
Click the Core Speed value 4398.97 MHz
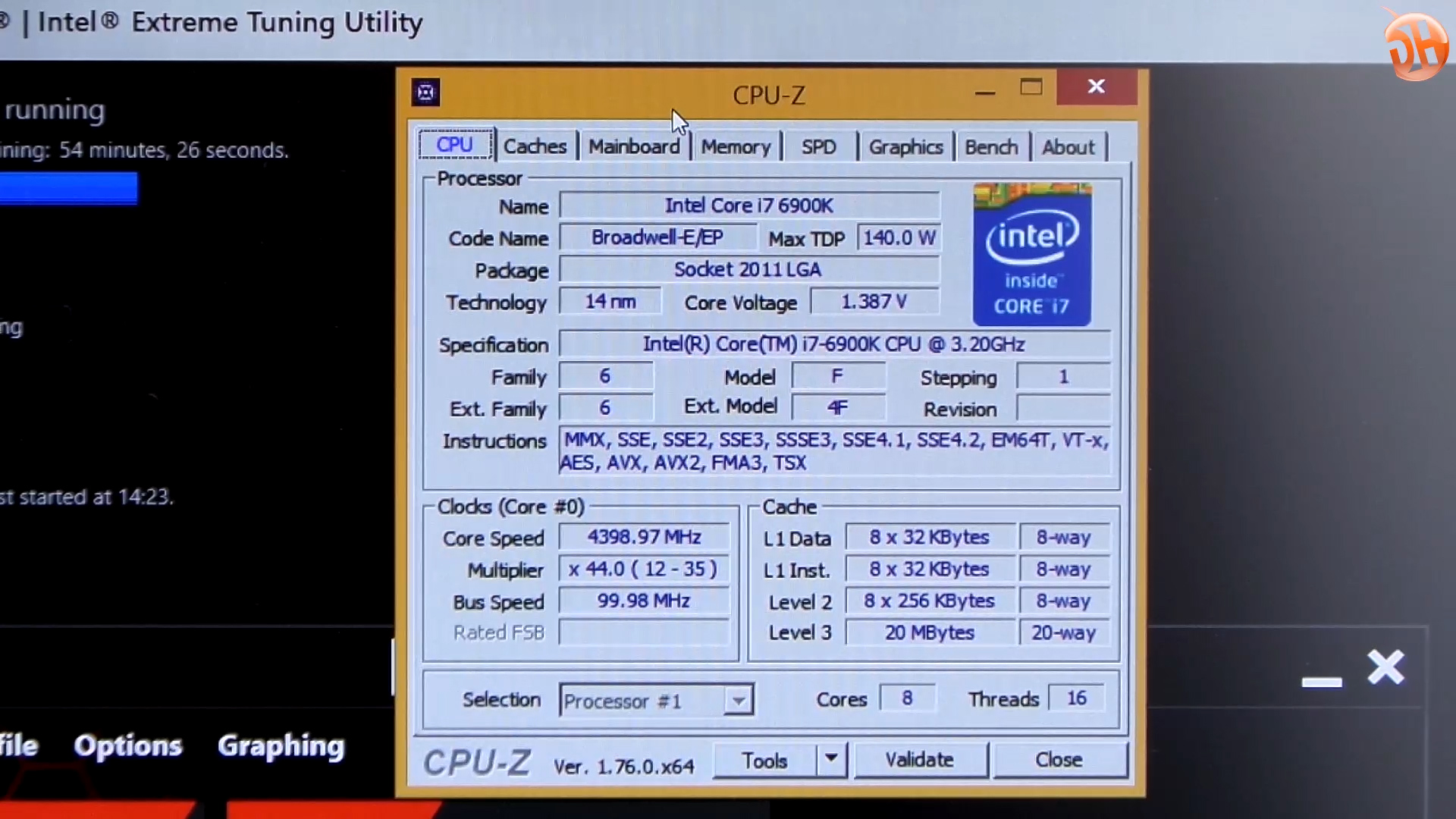644,537
